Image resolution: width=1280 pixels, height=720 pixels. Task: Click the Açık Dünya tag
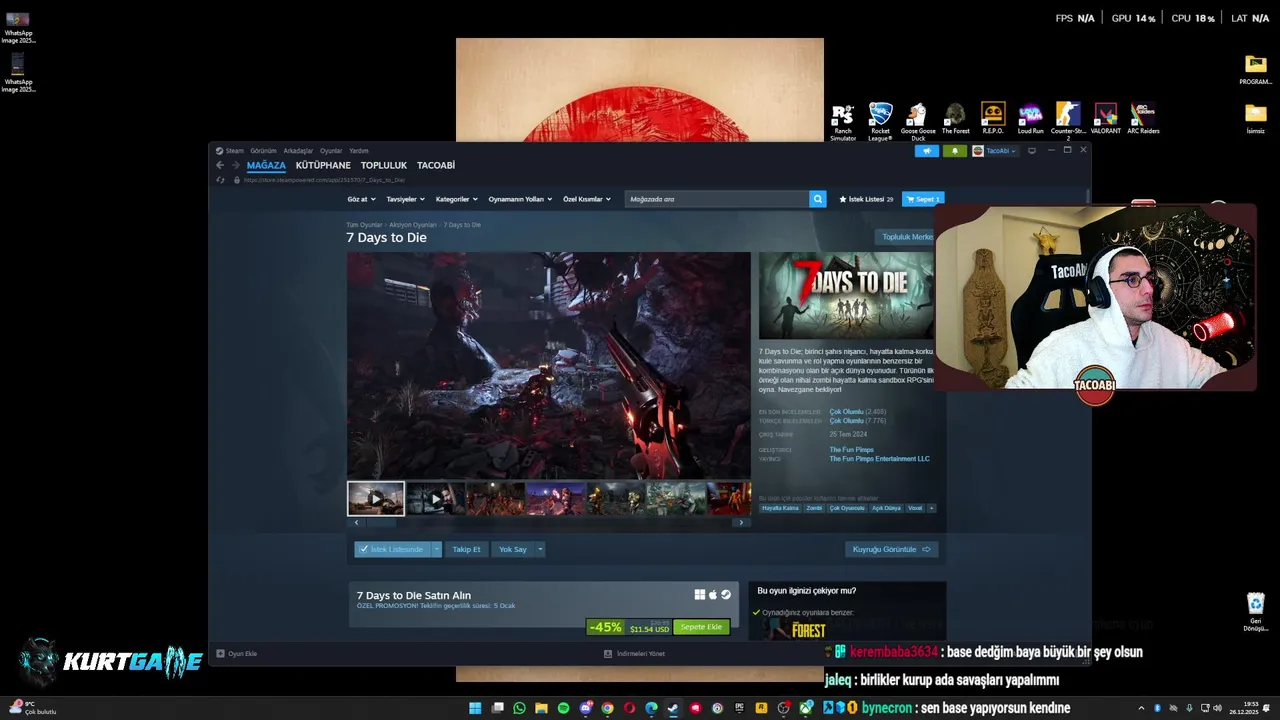886,508
